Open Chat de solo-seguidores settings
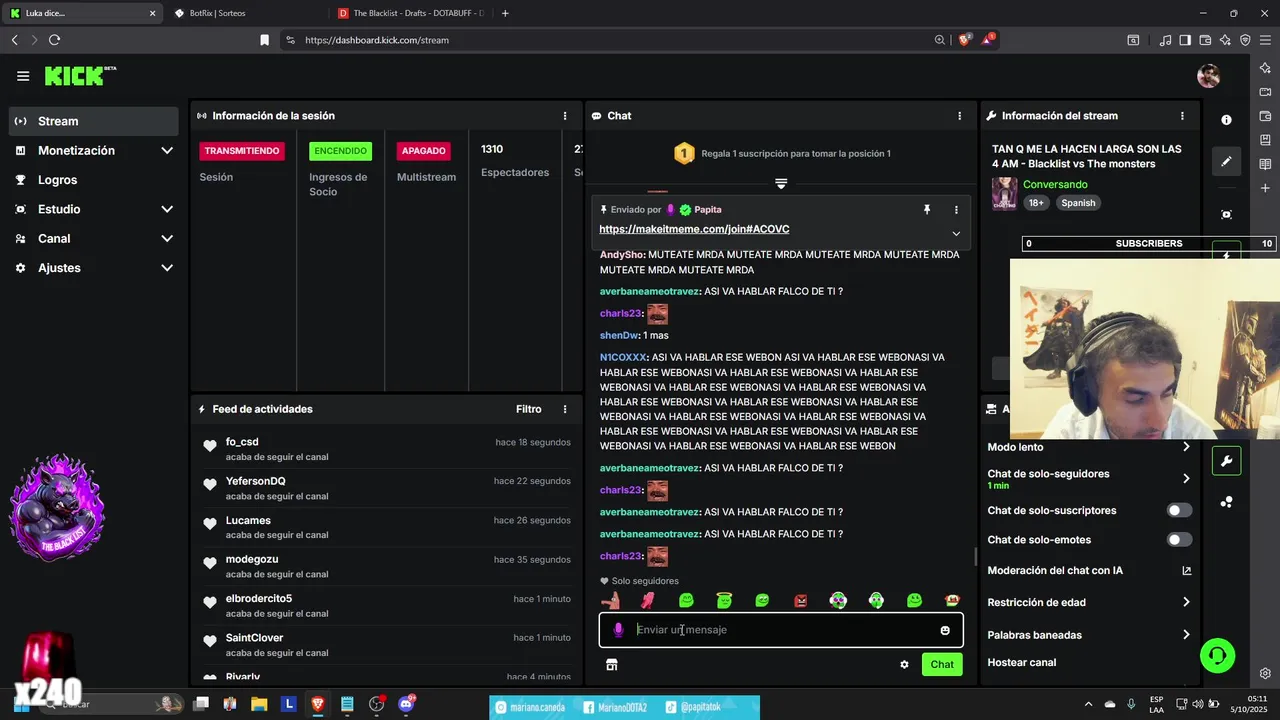Image resolution: width=1280 pixels, height=720 pixels. point(1089,478)
